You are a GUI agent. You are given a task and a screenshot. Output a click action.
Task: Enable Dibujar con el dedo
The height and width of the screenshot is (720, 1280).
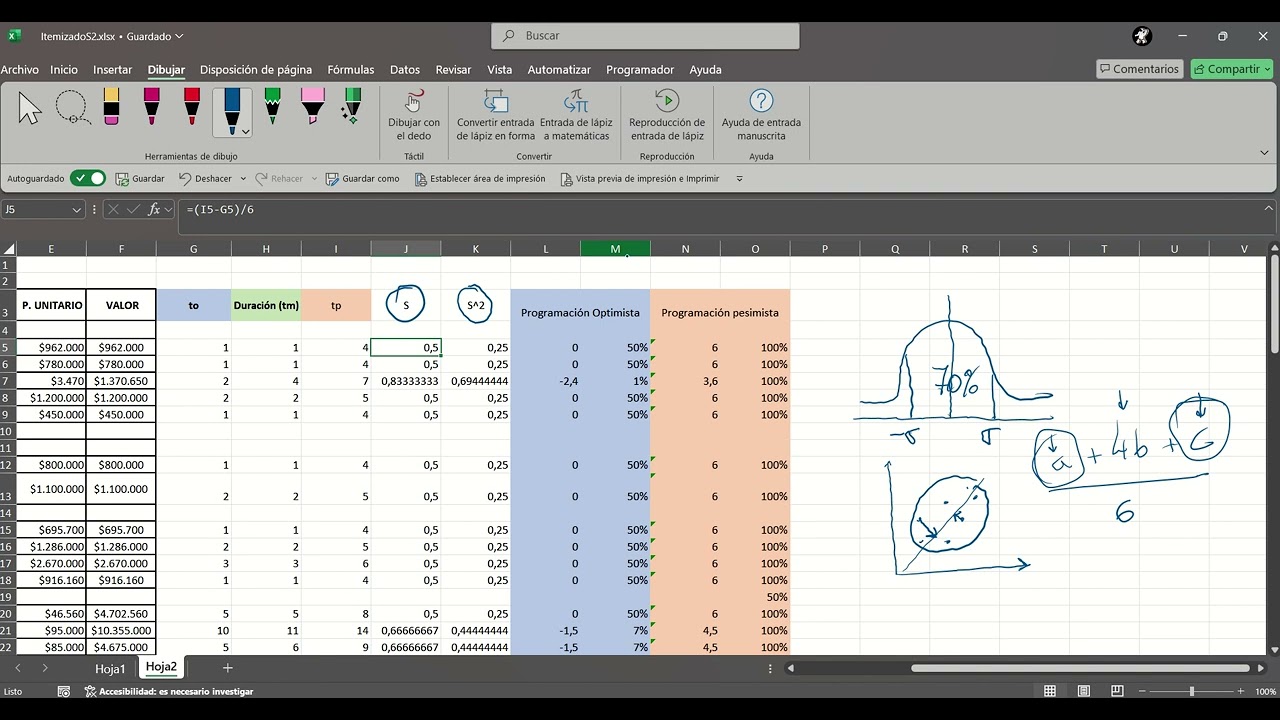pyautogui.click(x=414, y=115)
